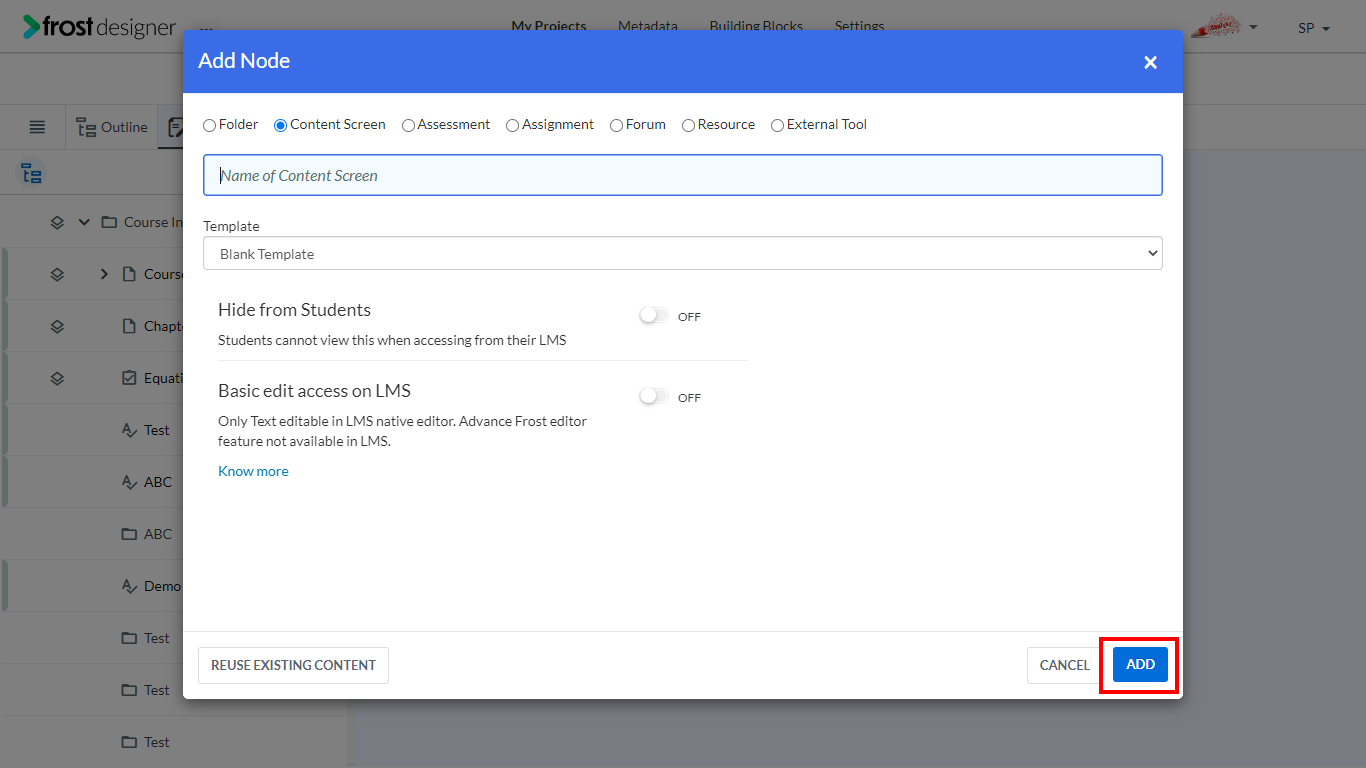Viewport: 1366px width, 768px height.
Task: Open the SP user dropdown
Action: (x=1314, y=28)
